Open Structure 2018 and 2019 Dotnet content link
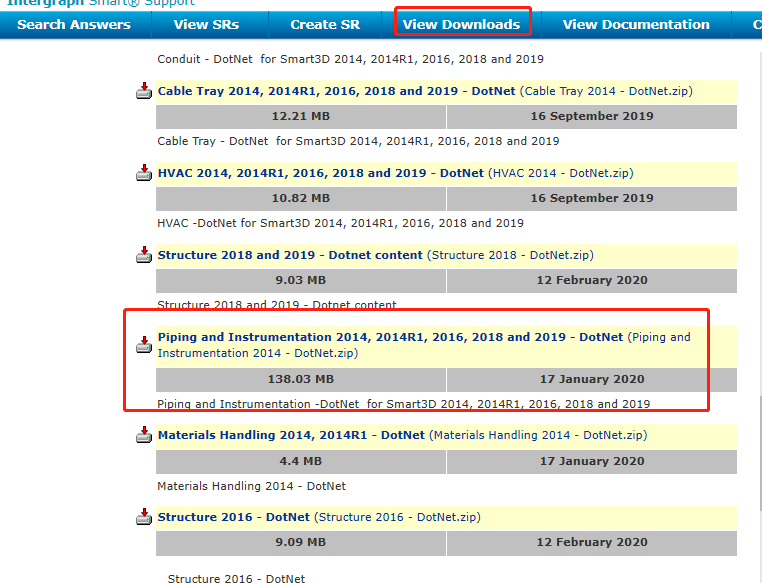The height and width of the screenshot is (583, 762). (x=376, y=256)
